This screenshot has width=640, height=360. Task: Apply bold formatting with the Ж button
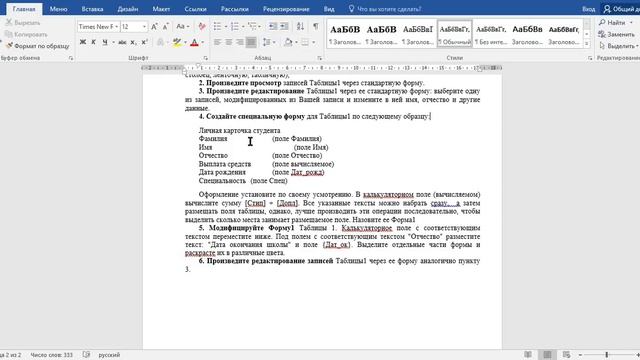pos(83,42)
